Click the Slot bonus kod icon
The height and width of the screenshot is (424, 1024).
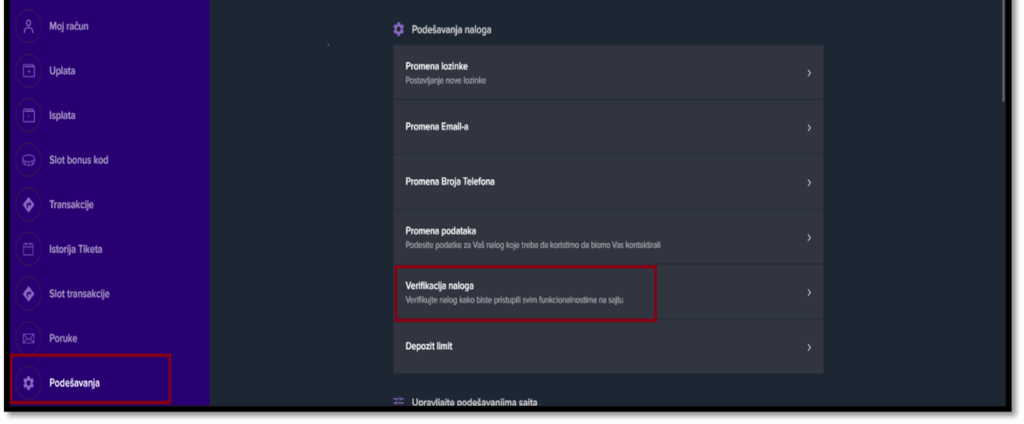coord(28,160)
